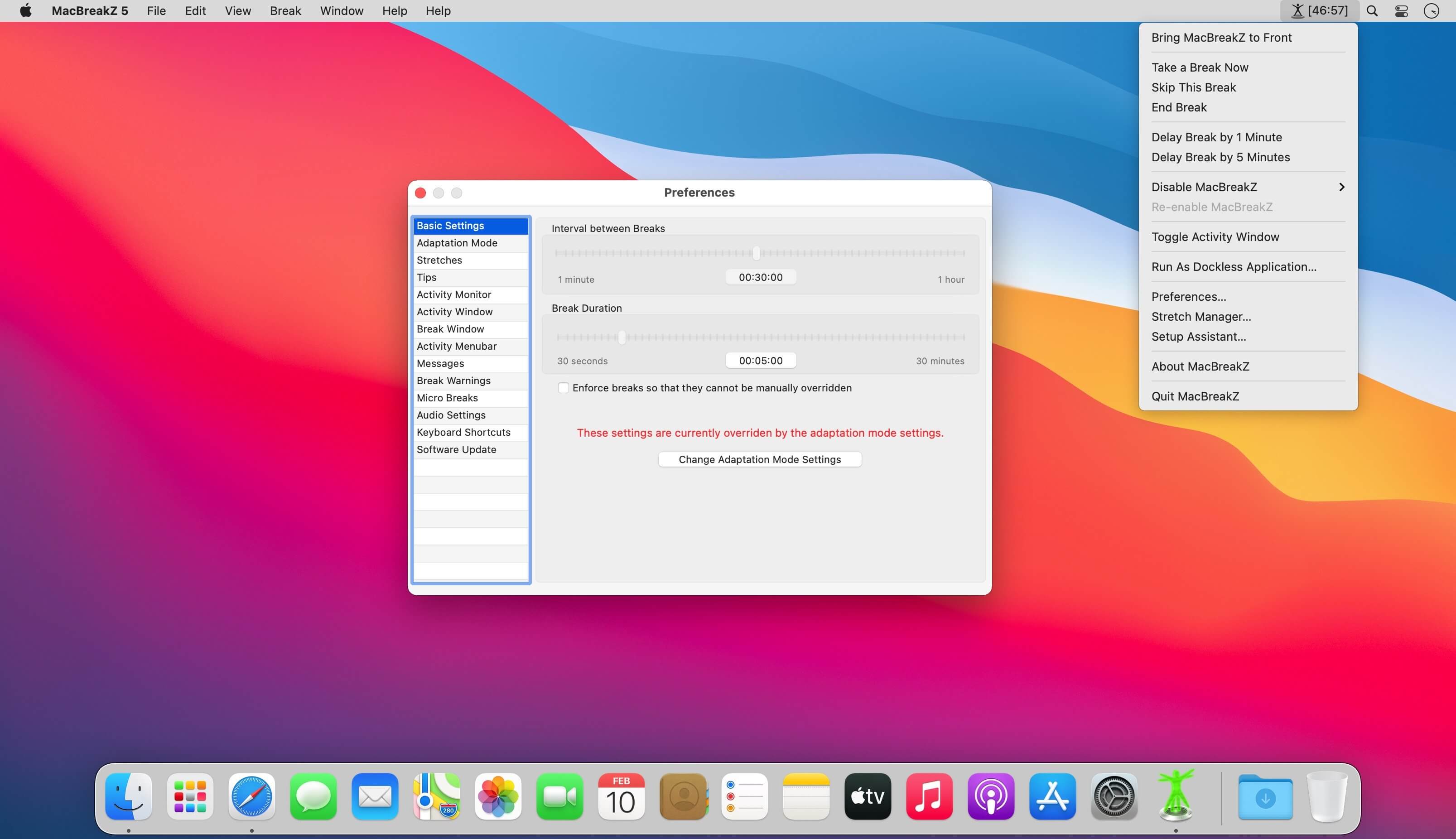Open Spotlight search in menu bar
This screenshot has width=1456, height=839.
[x=1373, y=11]
